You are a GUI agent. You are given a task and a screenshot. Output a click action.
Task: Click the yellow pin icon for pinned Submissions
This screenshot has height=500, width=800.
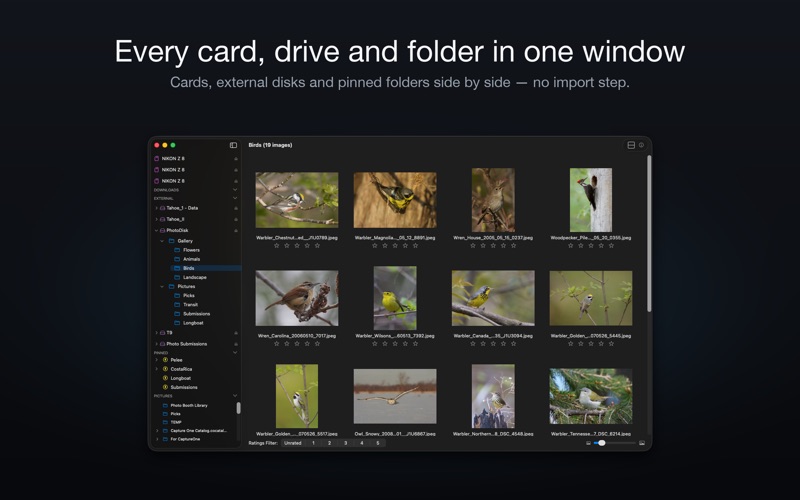pyautogui.click(x=165, y=387)
